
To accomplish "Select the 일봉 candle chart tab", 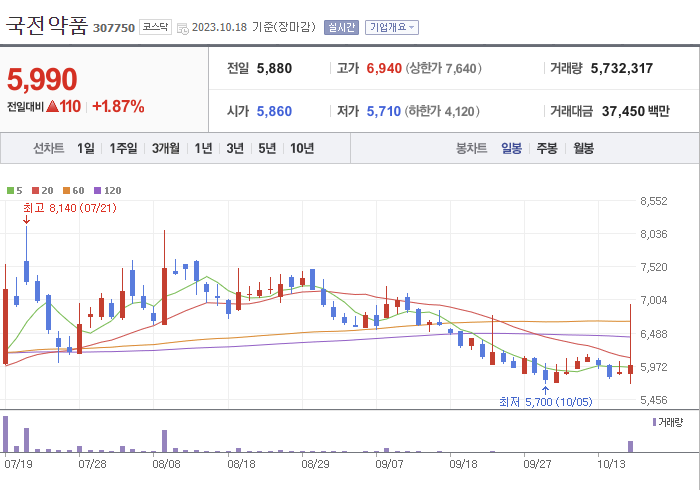I will (x=511, y=148).
